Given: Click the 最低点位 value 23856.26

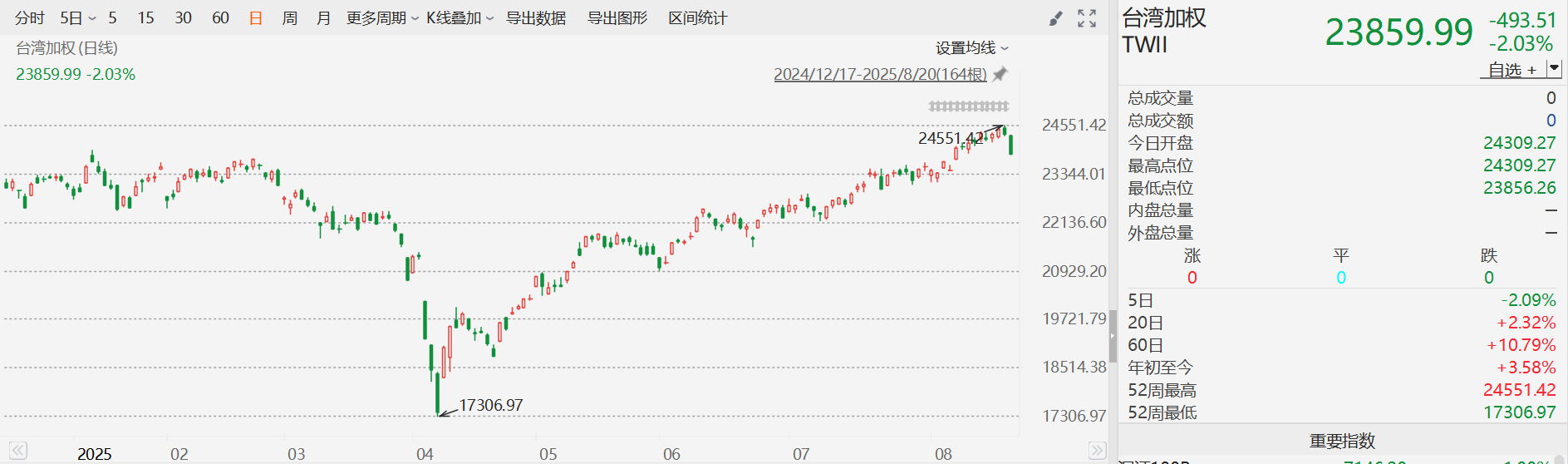Looking at the screenshot, I should (x=1519, y=188).
